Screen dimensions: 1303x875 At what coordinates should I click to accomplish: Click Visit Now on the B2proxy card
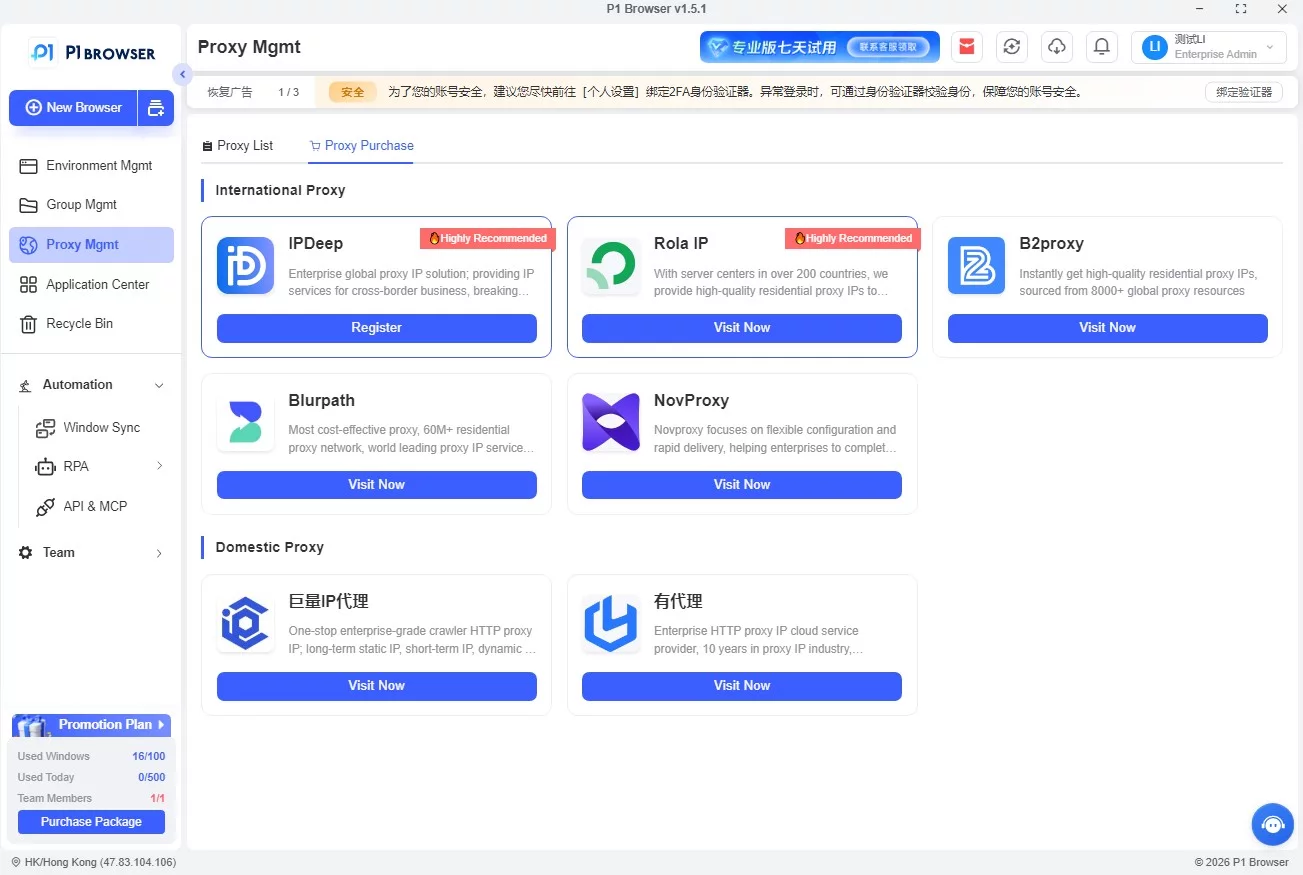(1108, 328)
